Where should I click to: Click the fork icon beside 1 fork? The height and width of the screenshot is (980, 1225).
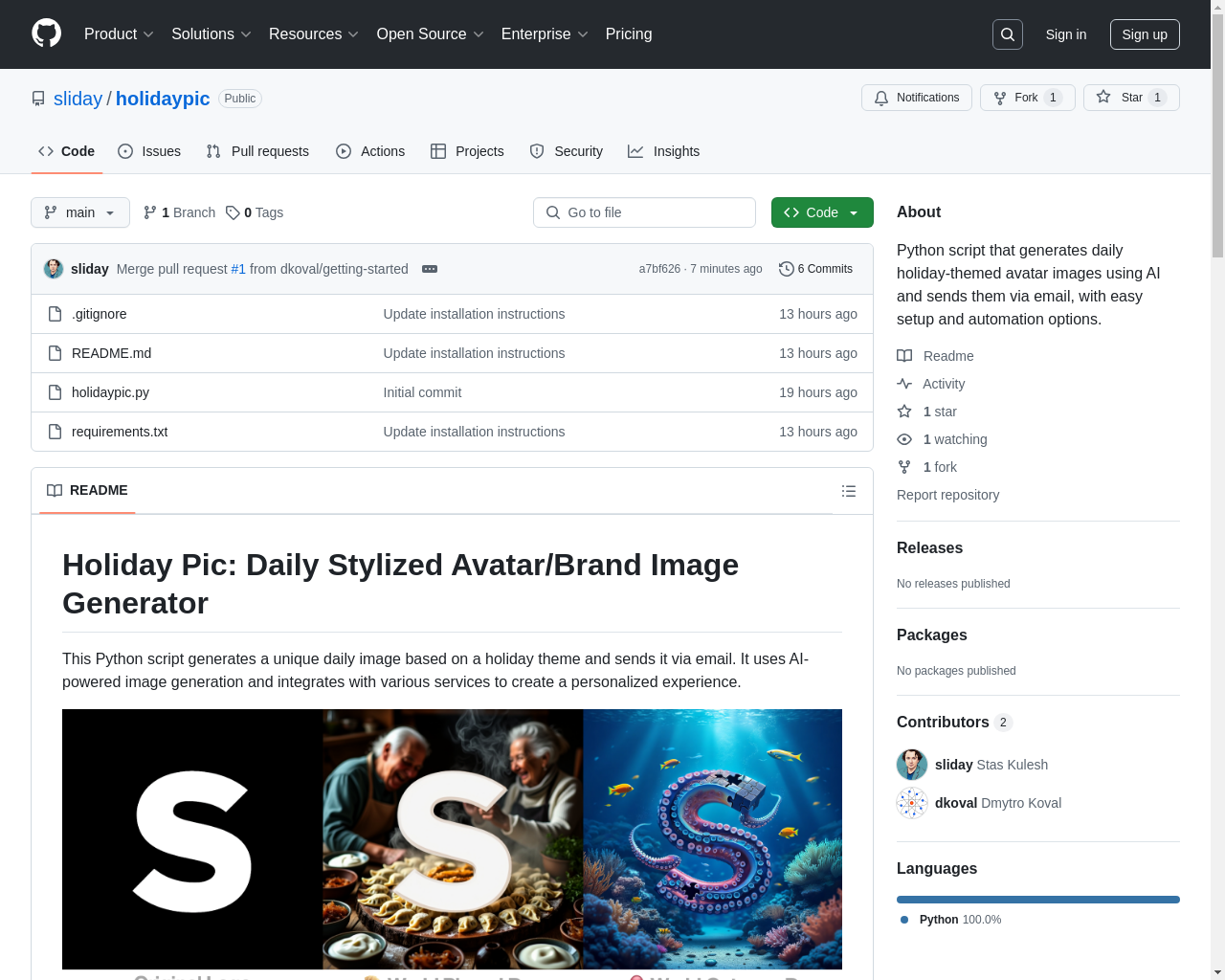904,467
